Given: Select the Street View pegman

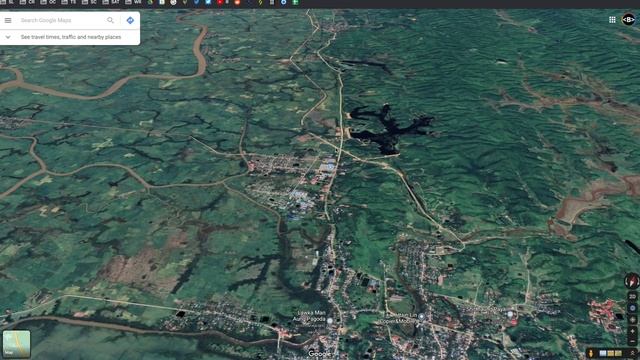Looking at the screenshot, I should tap(591, 353).
